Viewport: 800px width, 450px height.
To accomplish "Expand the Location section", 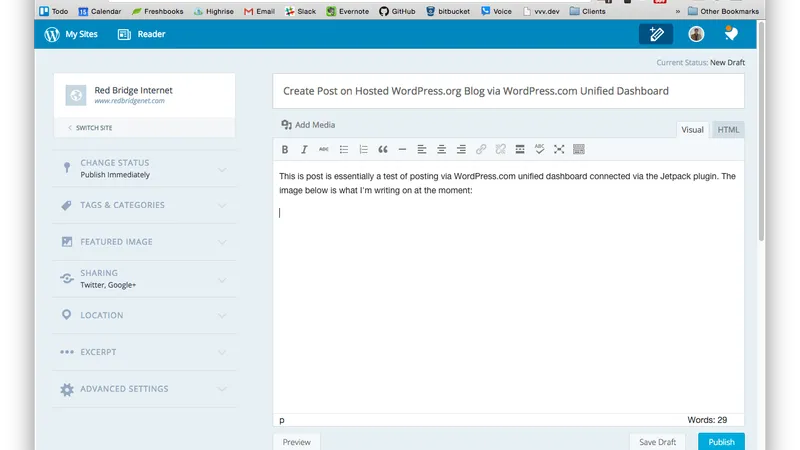I will tap(144, 315).
